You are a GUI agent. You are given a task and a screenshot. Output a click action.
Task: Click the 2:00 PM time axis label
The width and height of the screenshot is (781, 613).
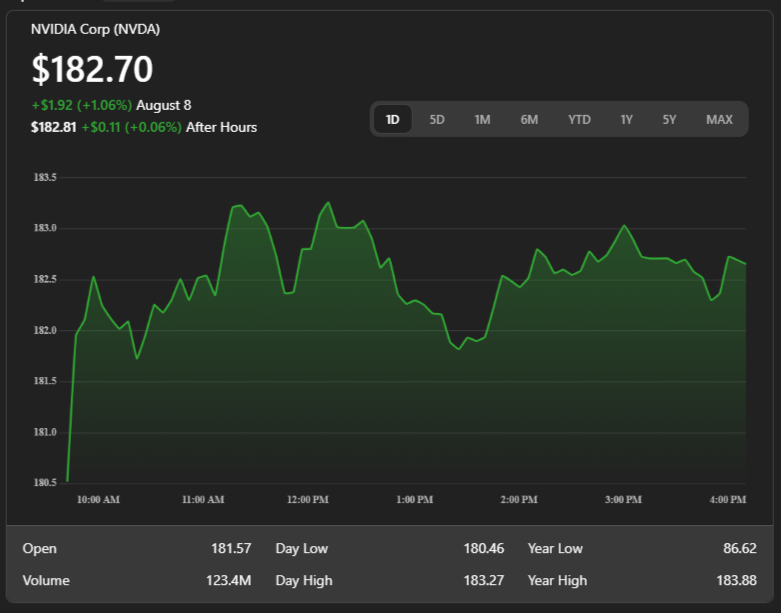point(519,499)
